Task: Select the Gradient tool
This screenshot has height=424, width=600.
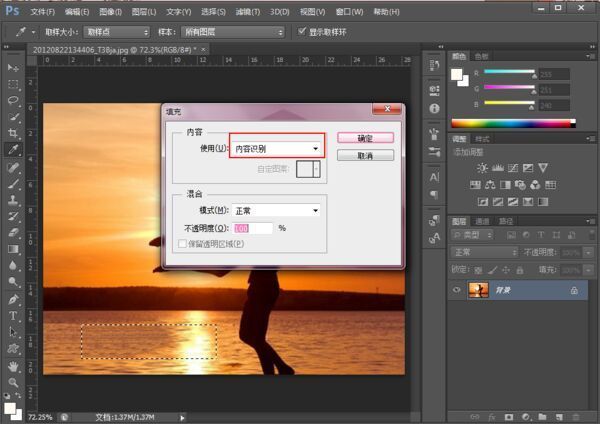Action: pos(13,249)
